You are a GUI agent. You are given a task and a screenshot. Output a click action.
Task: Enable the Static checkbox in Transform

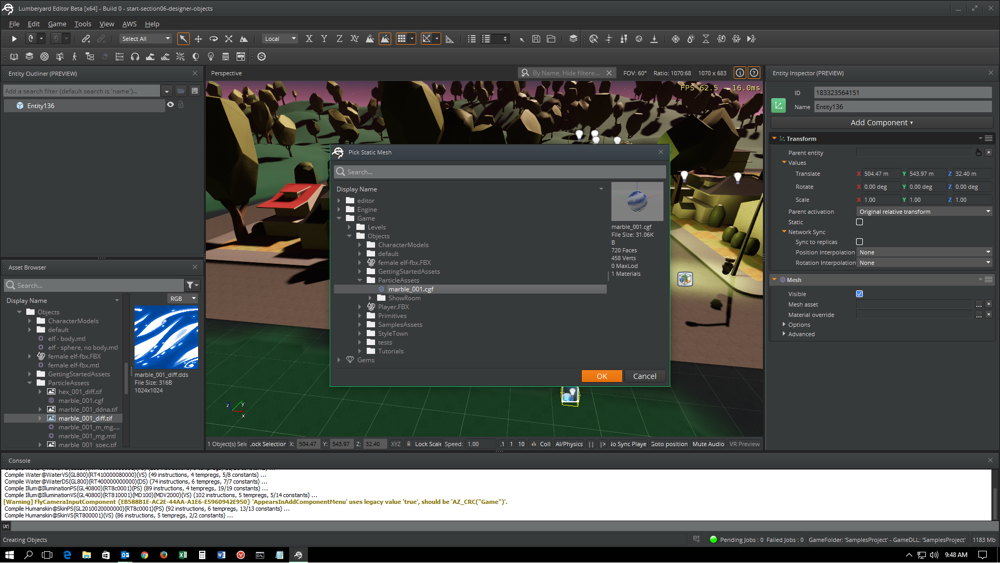[x=860, y=222]
